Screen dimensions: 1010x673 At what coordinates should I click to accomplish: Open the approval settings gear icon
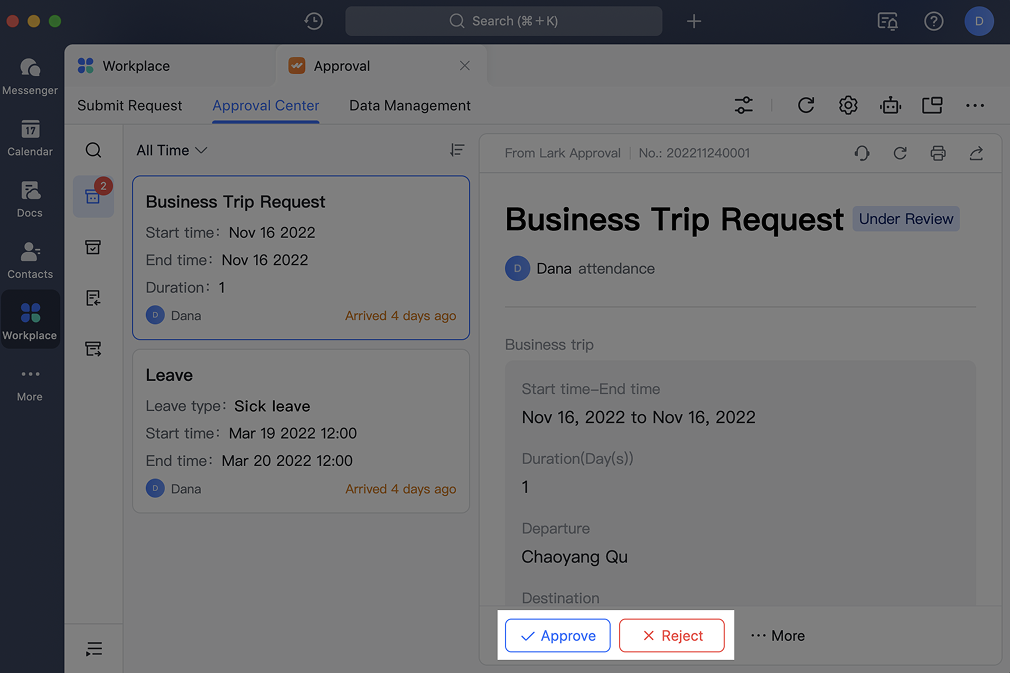pos(848,105)
